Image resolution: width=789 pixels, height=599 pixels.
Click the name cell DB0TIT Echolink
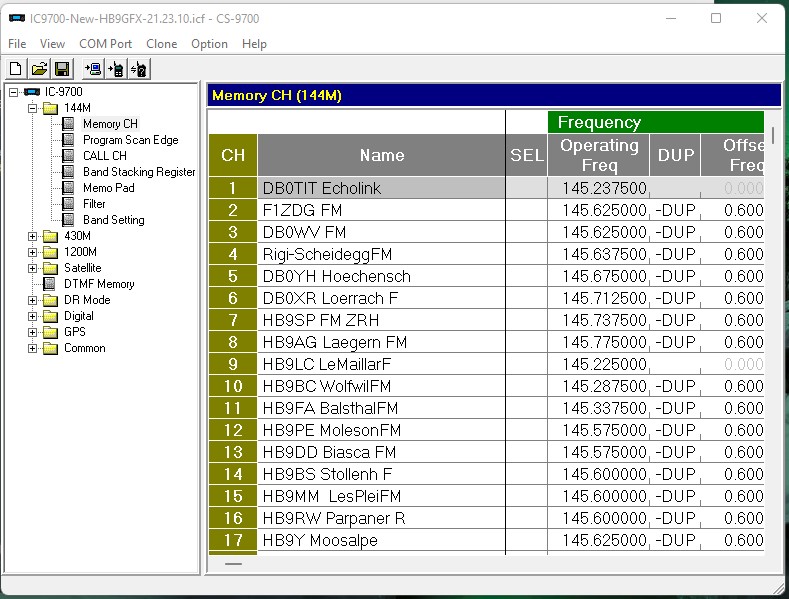(381, 188)
